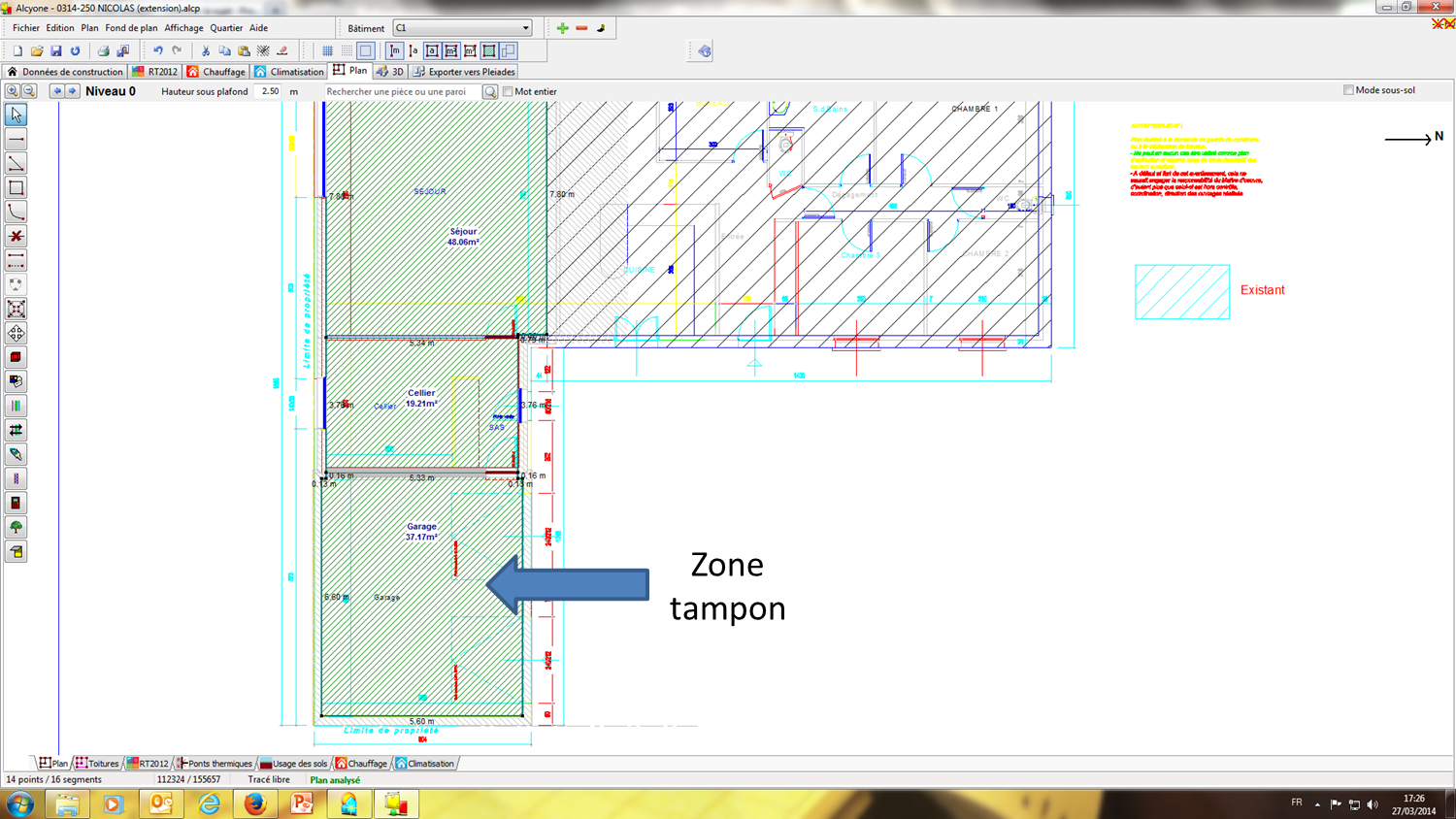Screen dimensions: 1456x819
Task: Click the red X delete tool
Action: [x=16, y=237]
